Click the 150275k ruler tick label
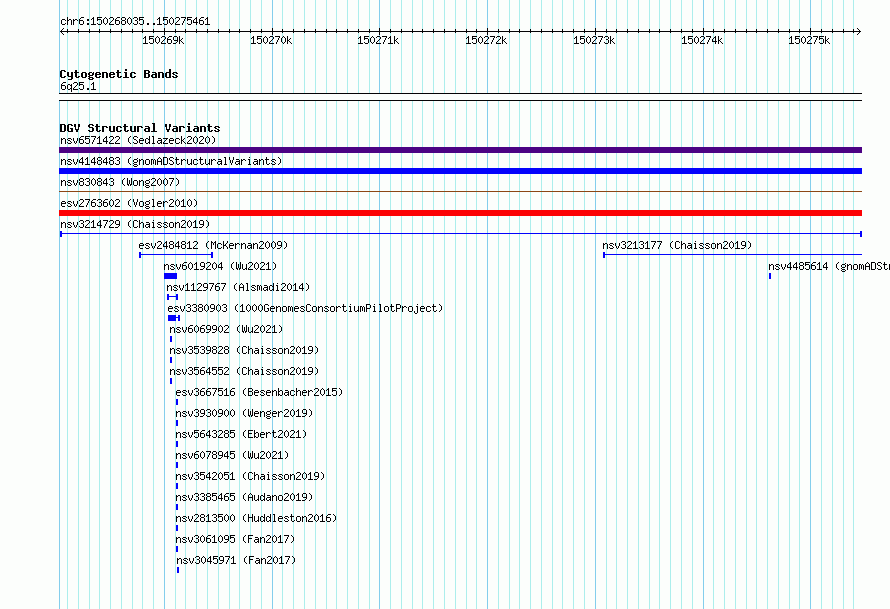This screenshot has height=609, width=890. coord(809,40)
